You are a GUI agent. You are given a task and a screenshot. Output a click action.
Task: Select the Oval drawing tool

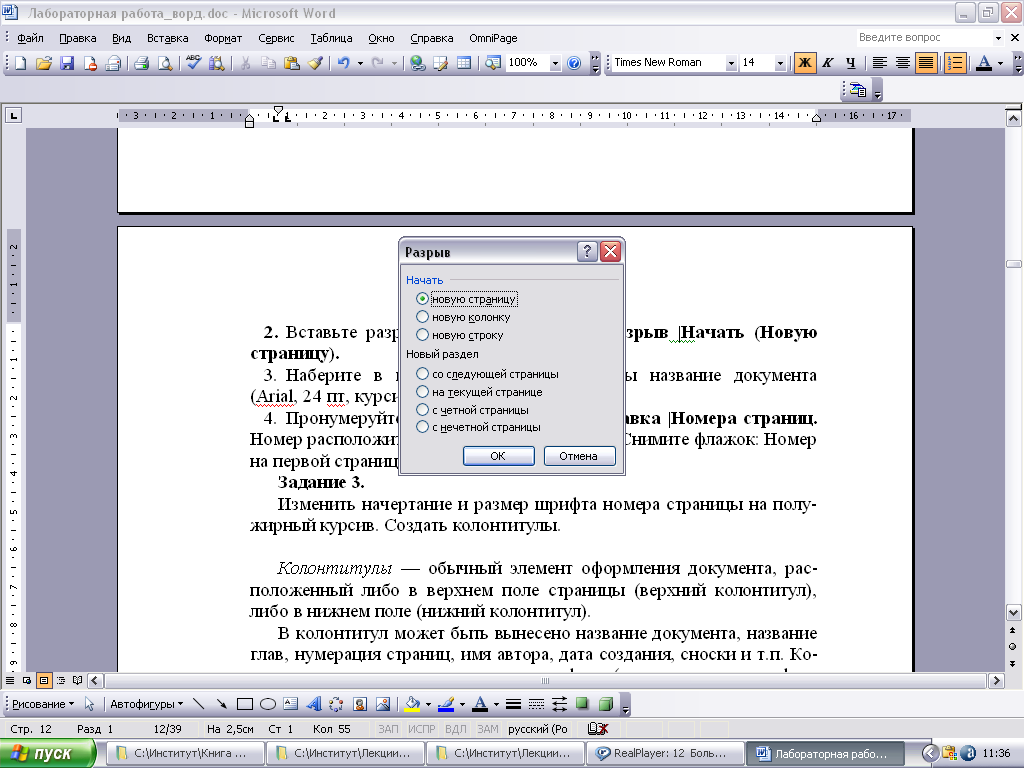tap(268, 704)
